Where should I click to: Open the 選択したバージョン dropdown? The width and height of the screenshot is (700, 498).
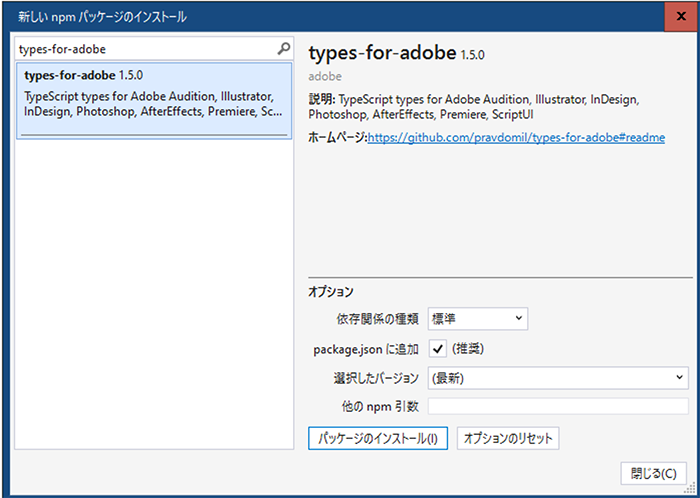click(558, 378)
